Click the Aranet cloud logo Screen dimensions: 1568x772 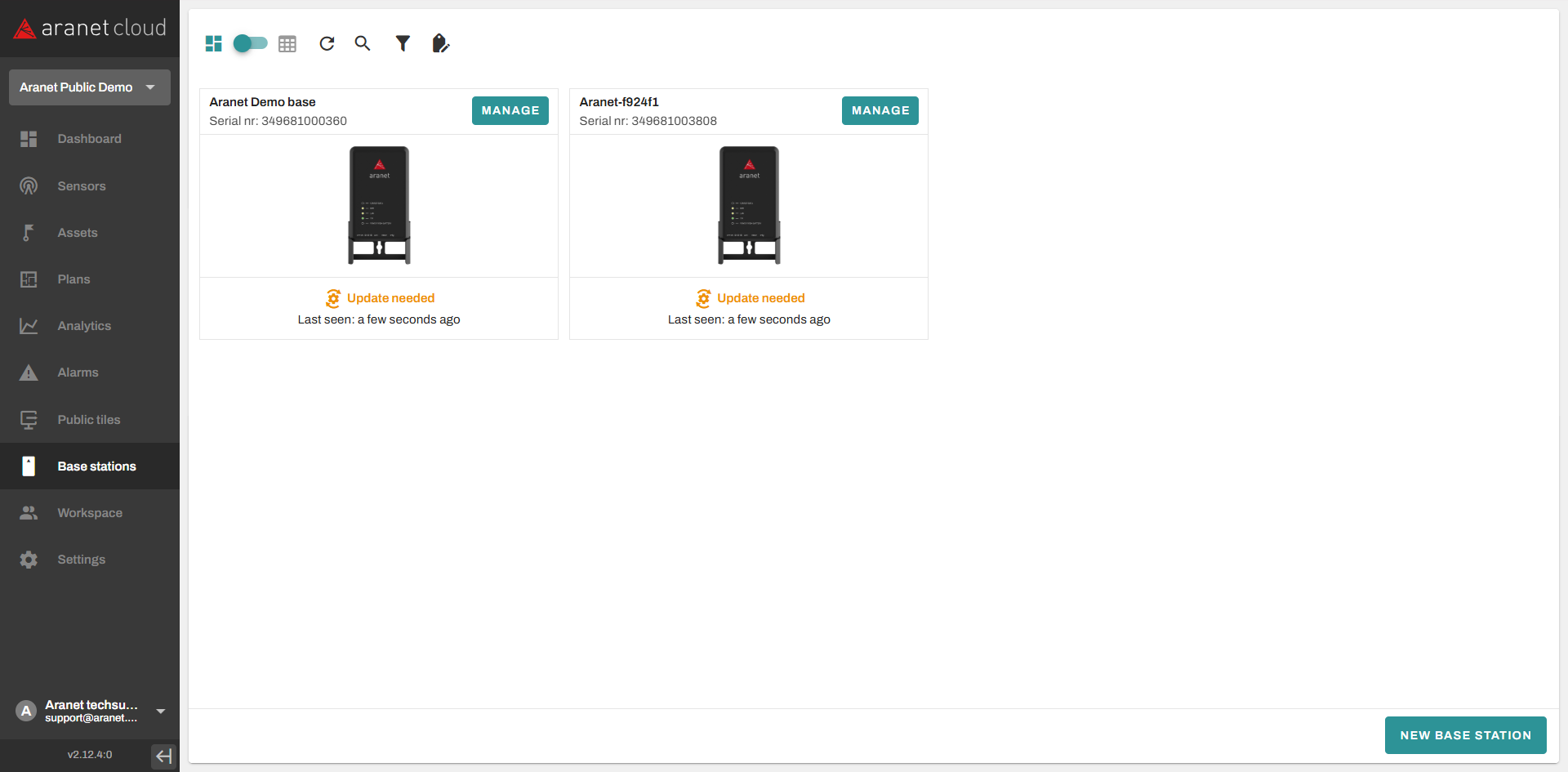[90, 29]
